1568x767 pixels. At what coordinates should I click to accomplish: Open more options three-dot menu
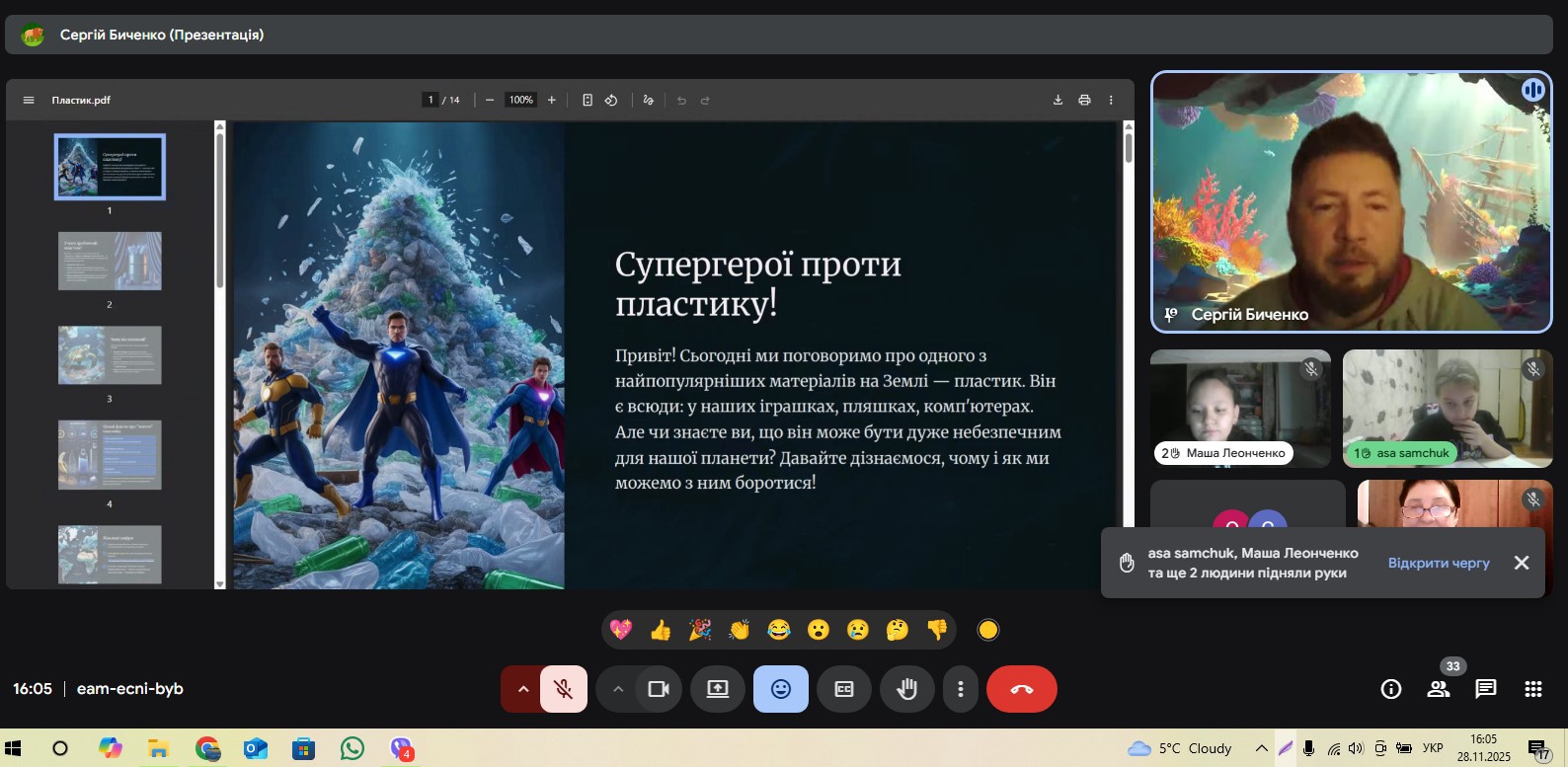click(961, 689)
